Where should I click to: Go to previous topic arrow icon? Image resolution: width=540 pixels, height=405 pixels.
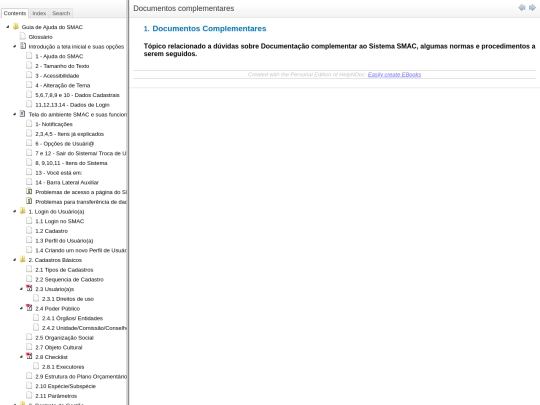[x=522, y=8]
